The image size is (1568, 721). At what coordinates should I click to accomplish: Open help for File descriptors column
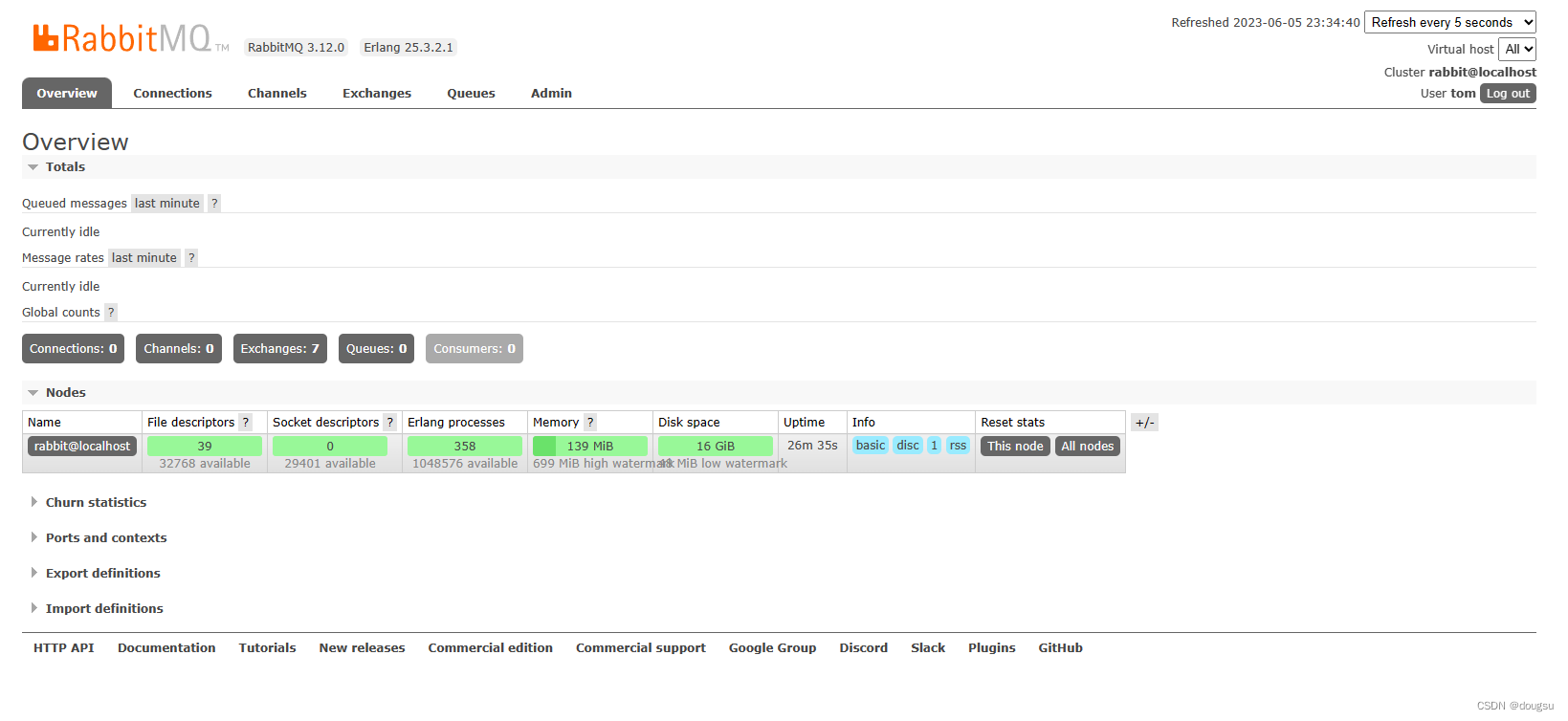click(x=246, y=423)
